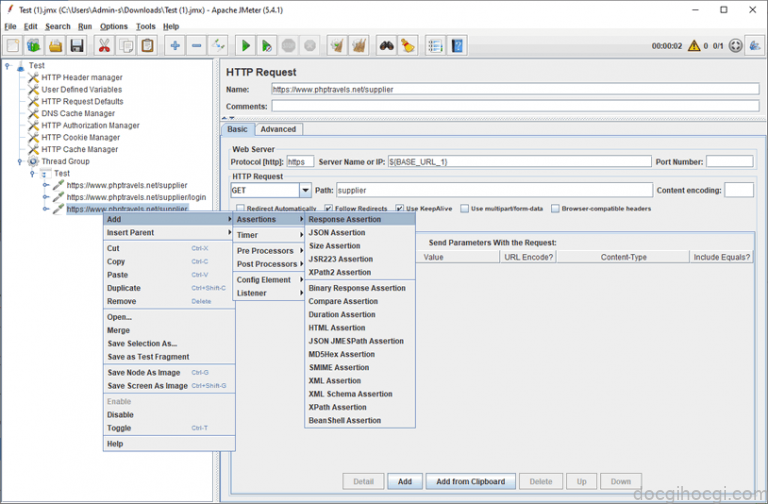Click the Clear All double broom icon
This screenshot has height=504, width=768.
(x=359, y=46)
